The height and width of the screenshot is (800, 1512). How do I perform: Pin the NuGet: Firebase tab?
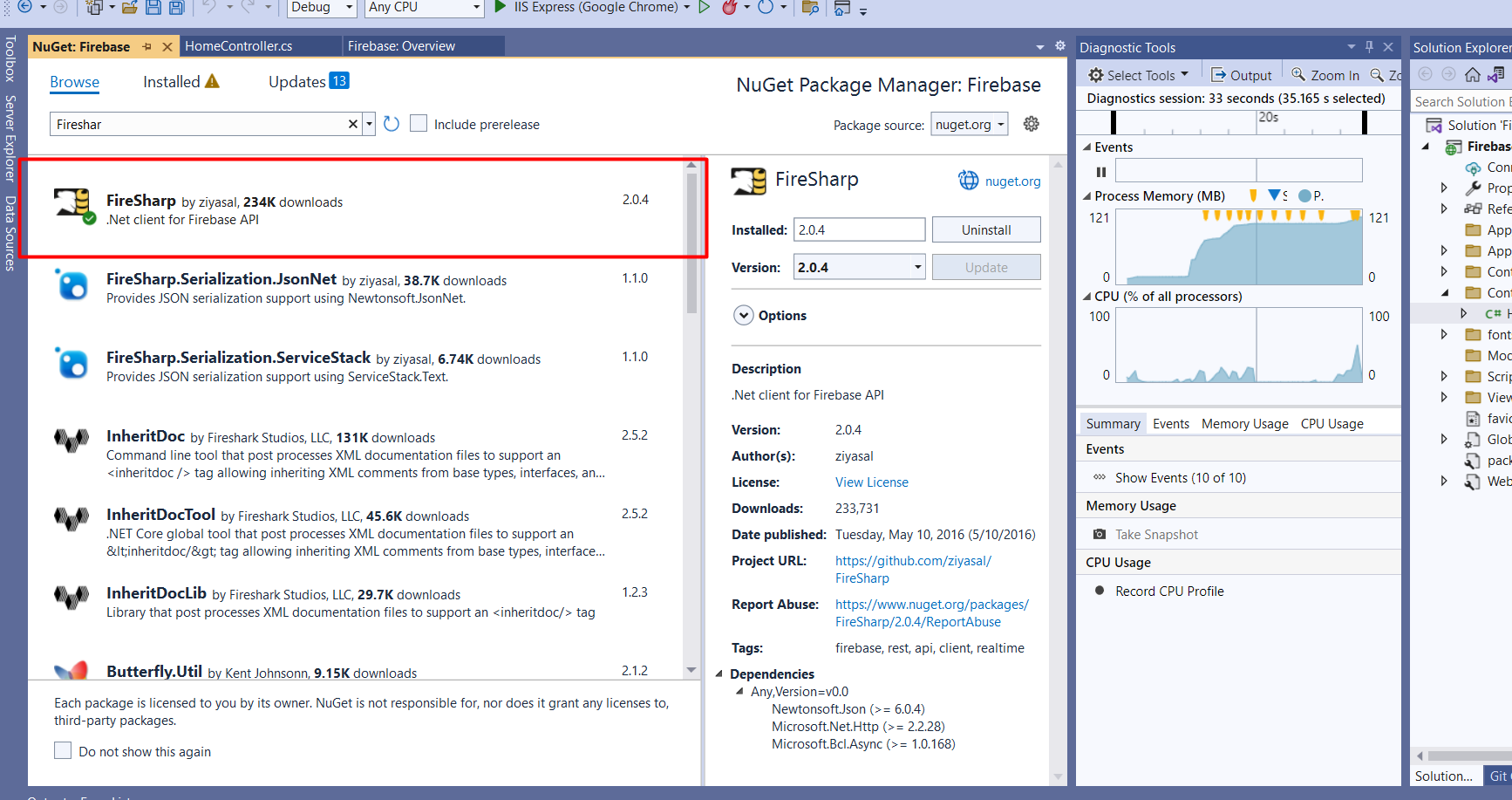coord(147,46)
